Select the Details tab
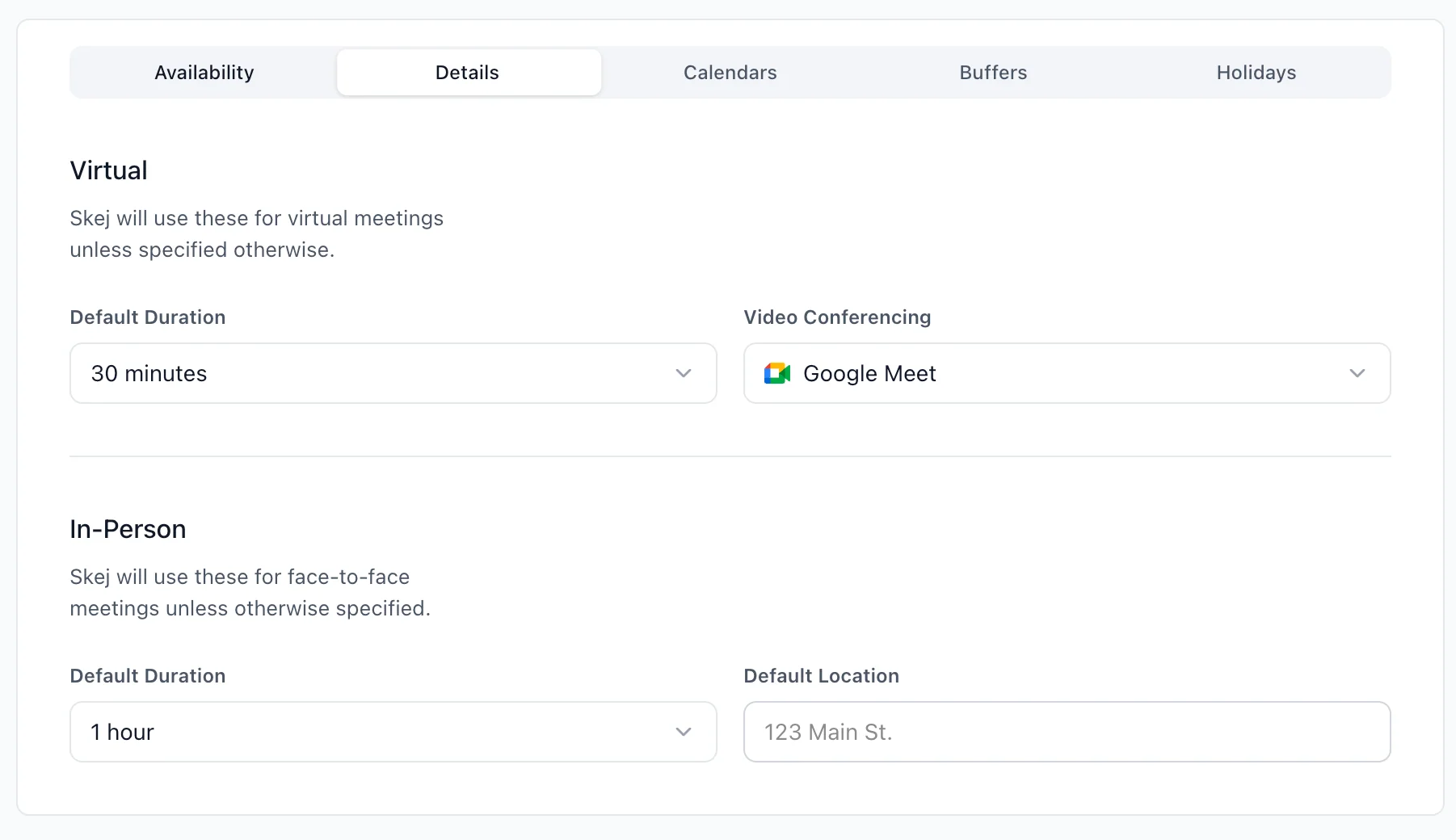This screenshot has width=1456, height=840. (x=469, y=73)
